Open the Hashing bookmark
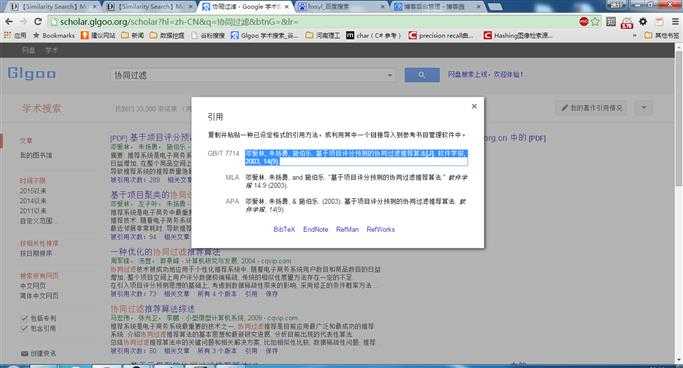 pyautogui.click(x=518, y=35)
